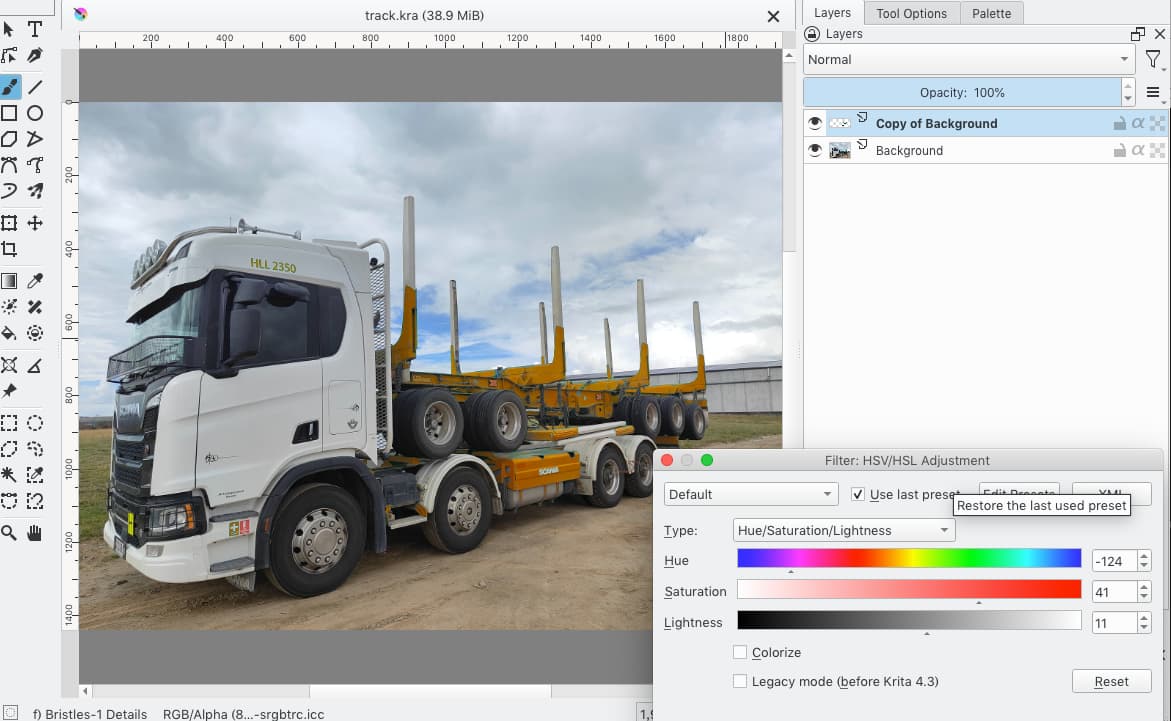Pick the Ellipse shape tool

click(x=35, y=113)
